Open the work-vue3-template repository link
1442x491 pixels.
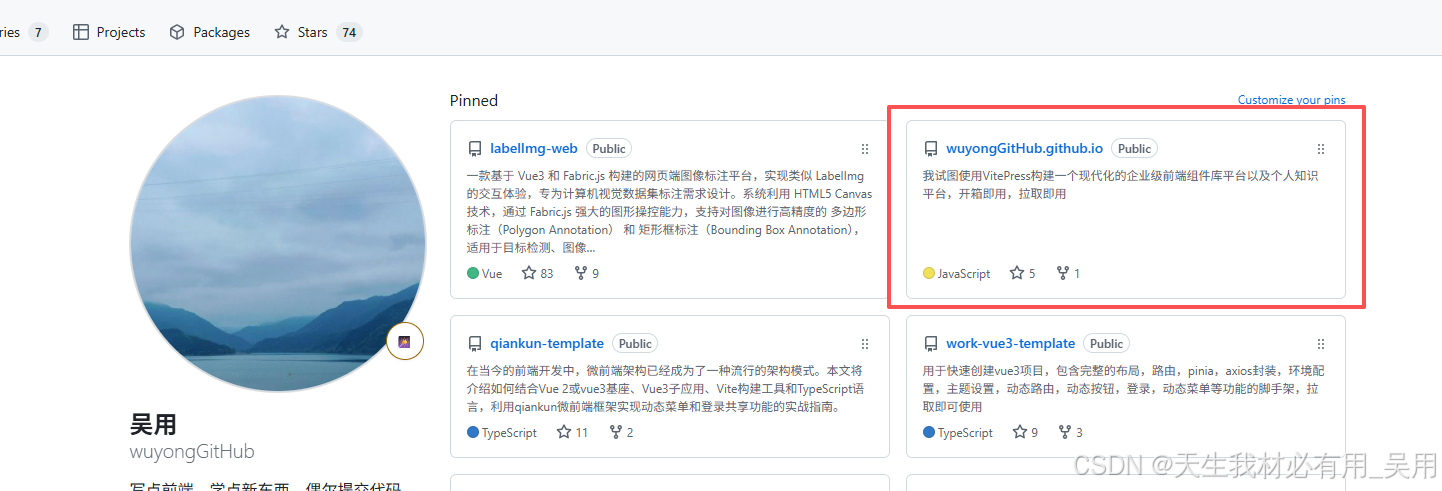(1010, 343)
